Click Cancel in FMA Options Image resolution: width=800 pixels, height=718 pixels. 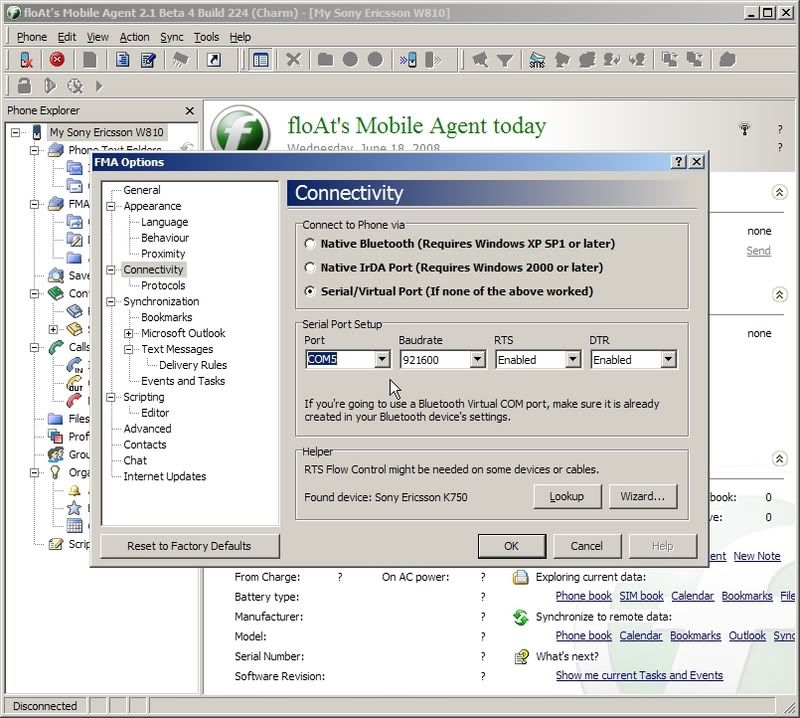[x=587, y=546]
